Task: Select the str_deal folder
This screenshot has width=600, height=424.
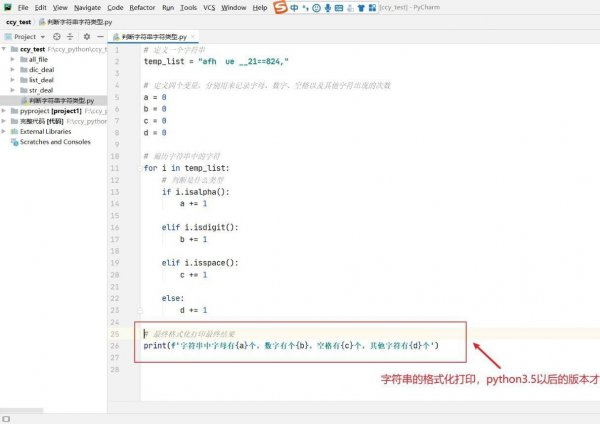Action: [x=41, y=90]
